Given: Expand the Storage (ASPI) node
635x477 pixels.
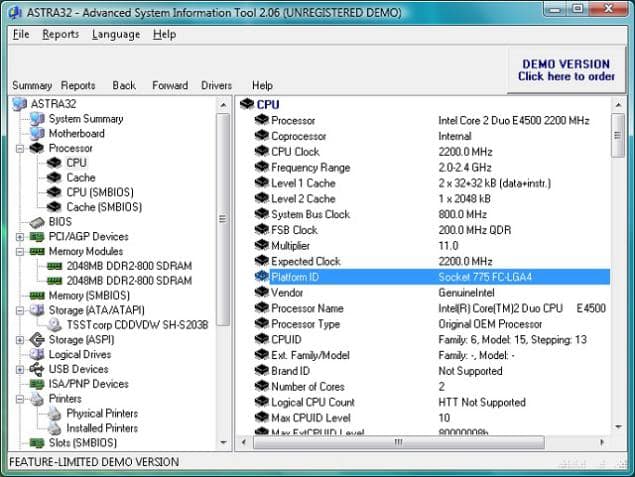Looking at the screenshot, I should tap(20, 340).
